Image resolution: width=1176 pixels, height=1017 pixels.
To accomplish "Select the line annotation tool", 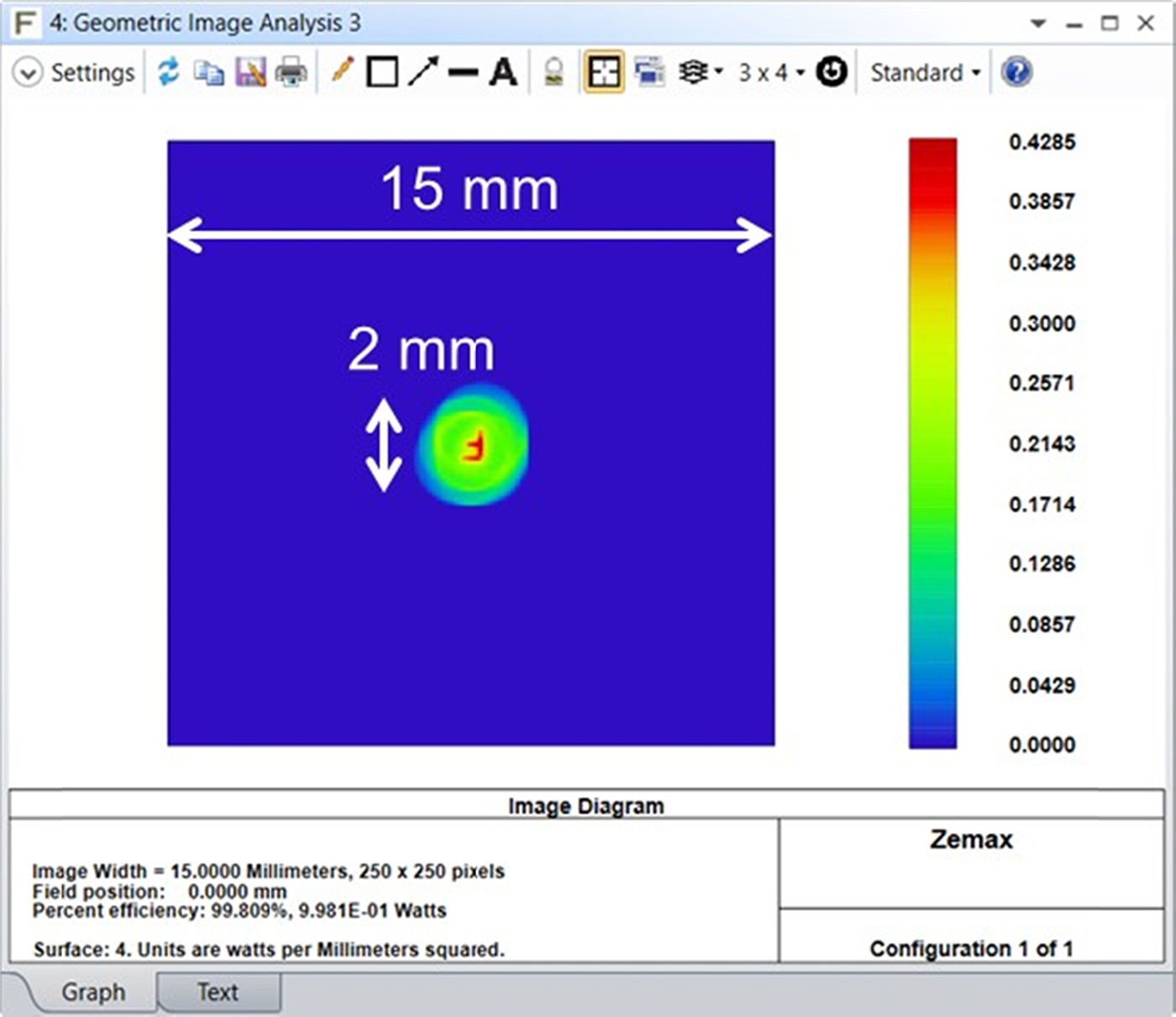I will (463, 72).
